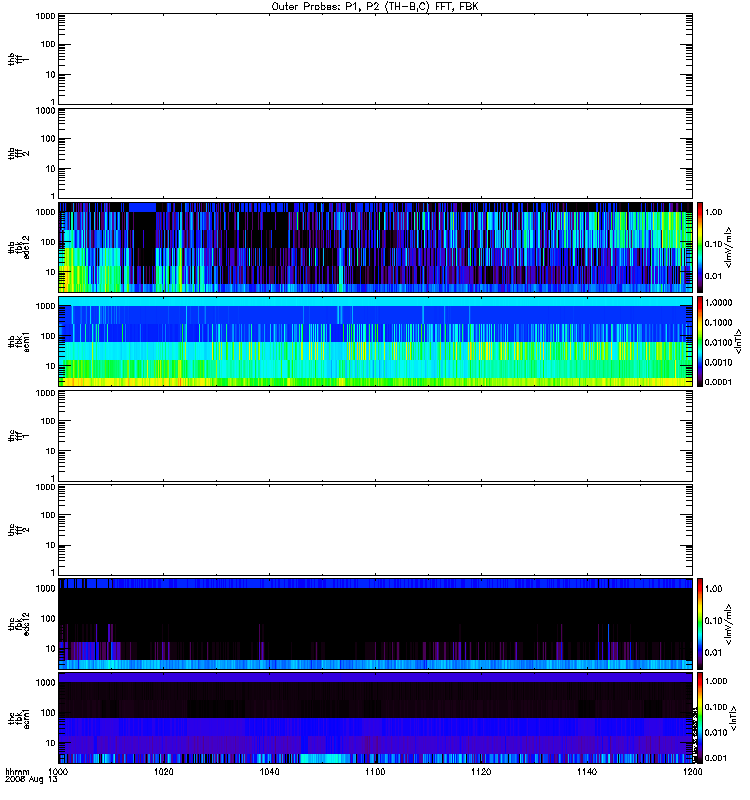Click the 100 y-tick label of thc fbk edc12
Image resolution: width=750 pixels, height=800 pixels.
tap(48, 619)
